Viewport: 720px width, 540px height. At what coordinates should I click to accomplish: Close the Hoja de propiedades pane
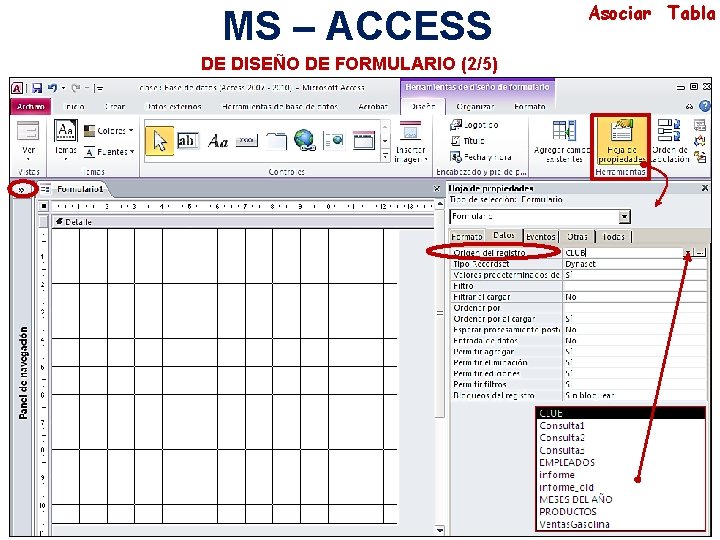click(705, 188)
